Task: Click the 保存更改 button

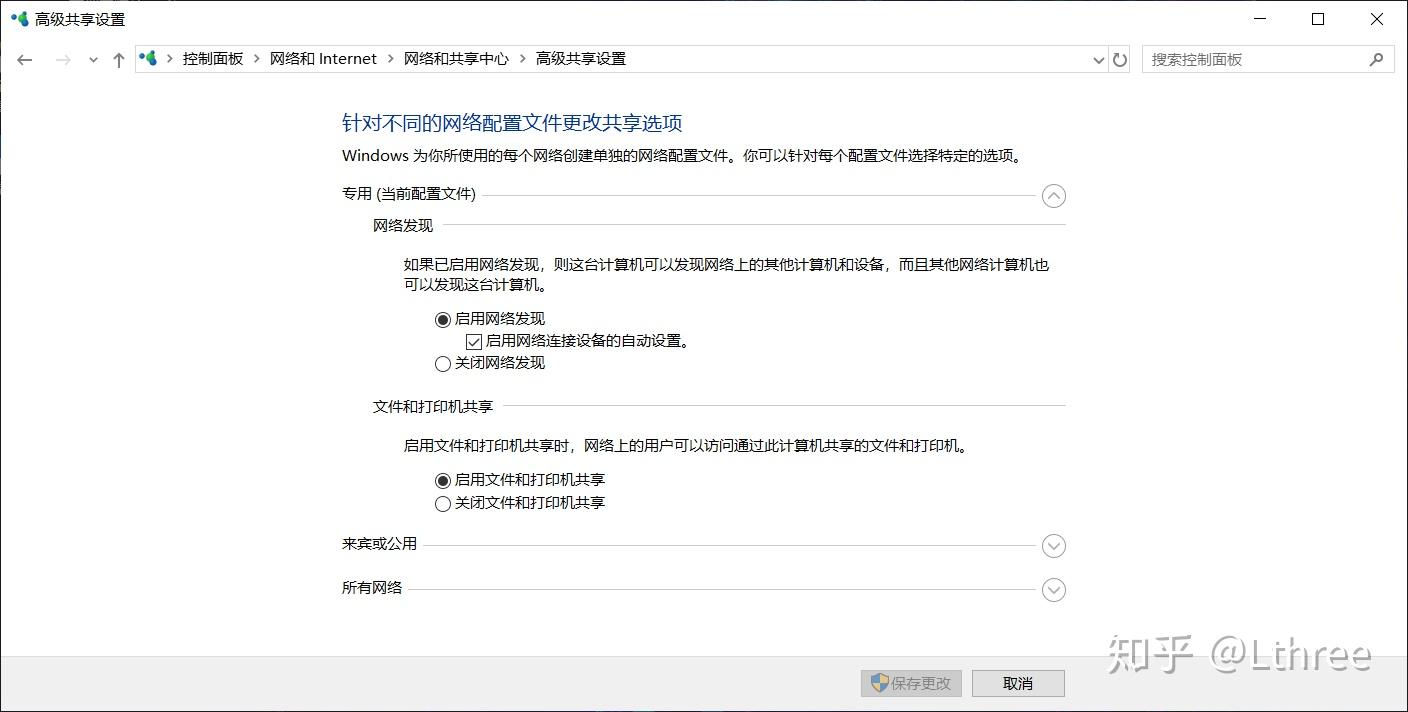Action: click(911, 683)
